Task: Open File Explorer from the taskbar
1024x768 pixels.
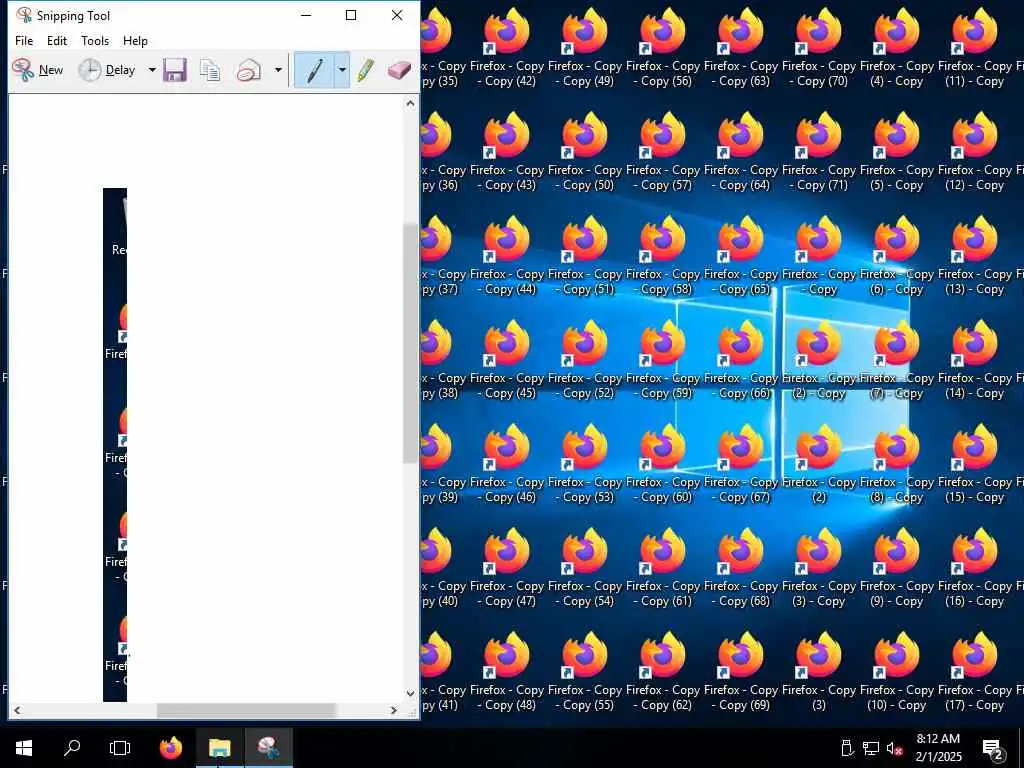Action: [219, 748]
